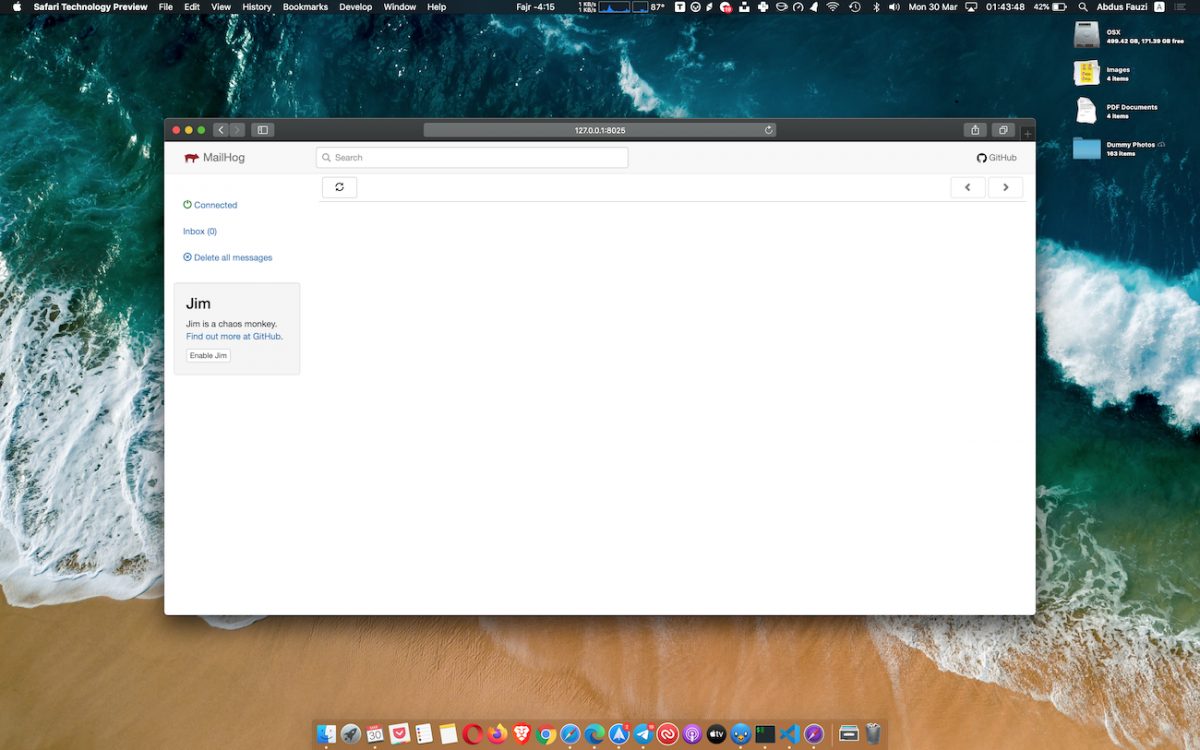
Task: Toggle the Safari sidebar
Action: [262, 129]
